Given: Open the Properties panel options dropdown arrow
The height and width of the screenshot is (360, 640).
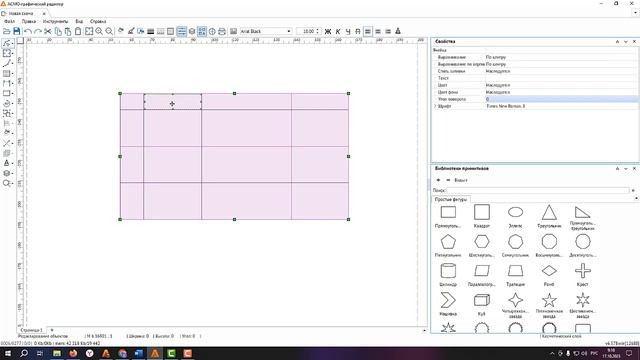Looking at the screenshot, I should tap(626, 42).
